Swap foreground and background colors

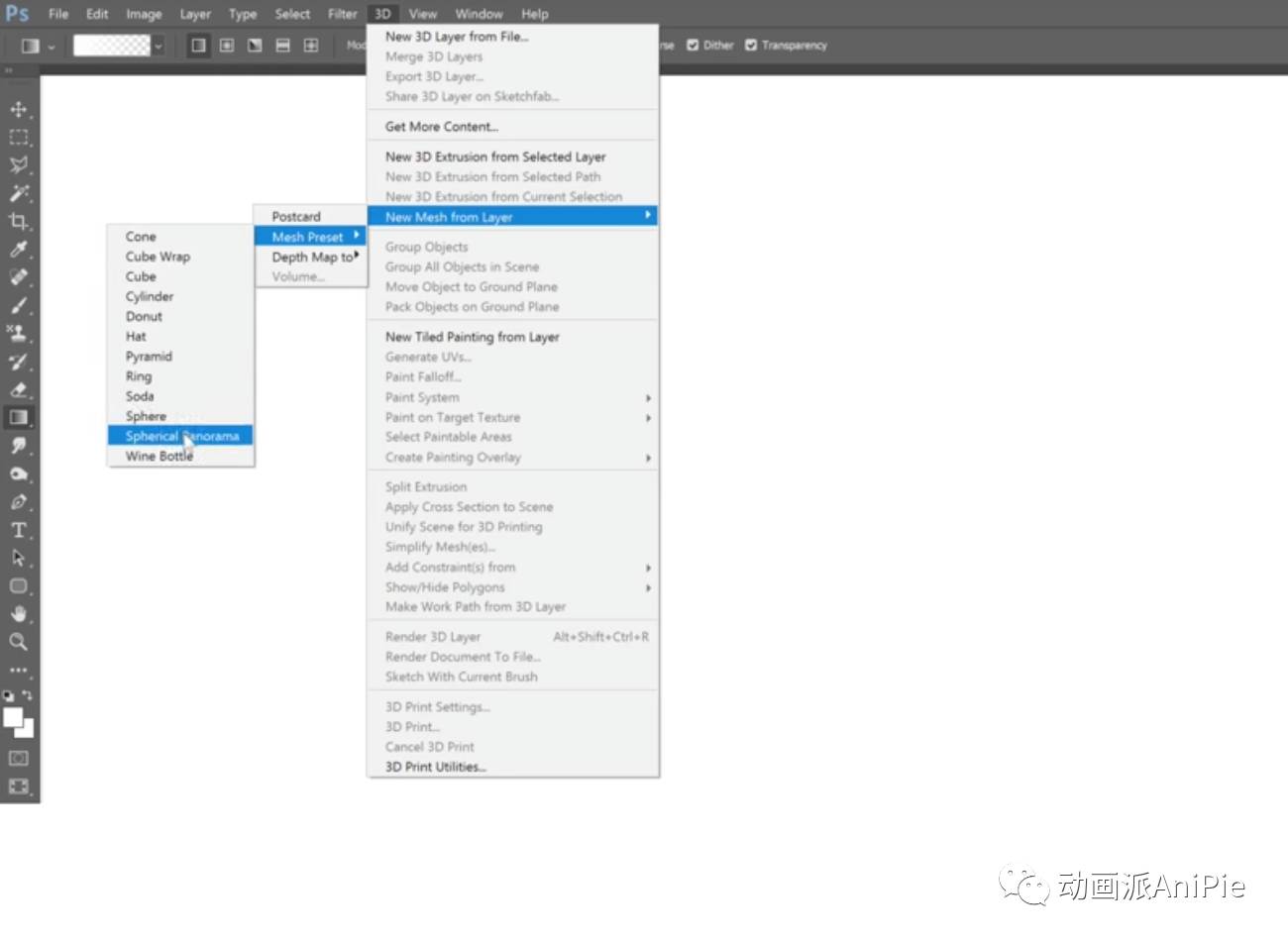coord(28,695)
